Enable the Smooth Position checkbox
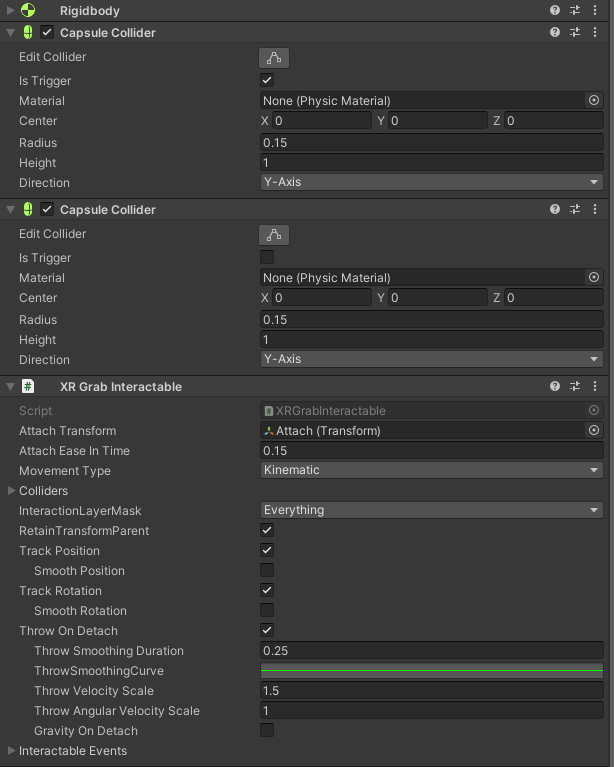The height and width of the screenshot is (767, 614). 267,571
